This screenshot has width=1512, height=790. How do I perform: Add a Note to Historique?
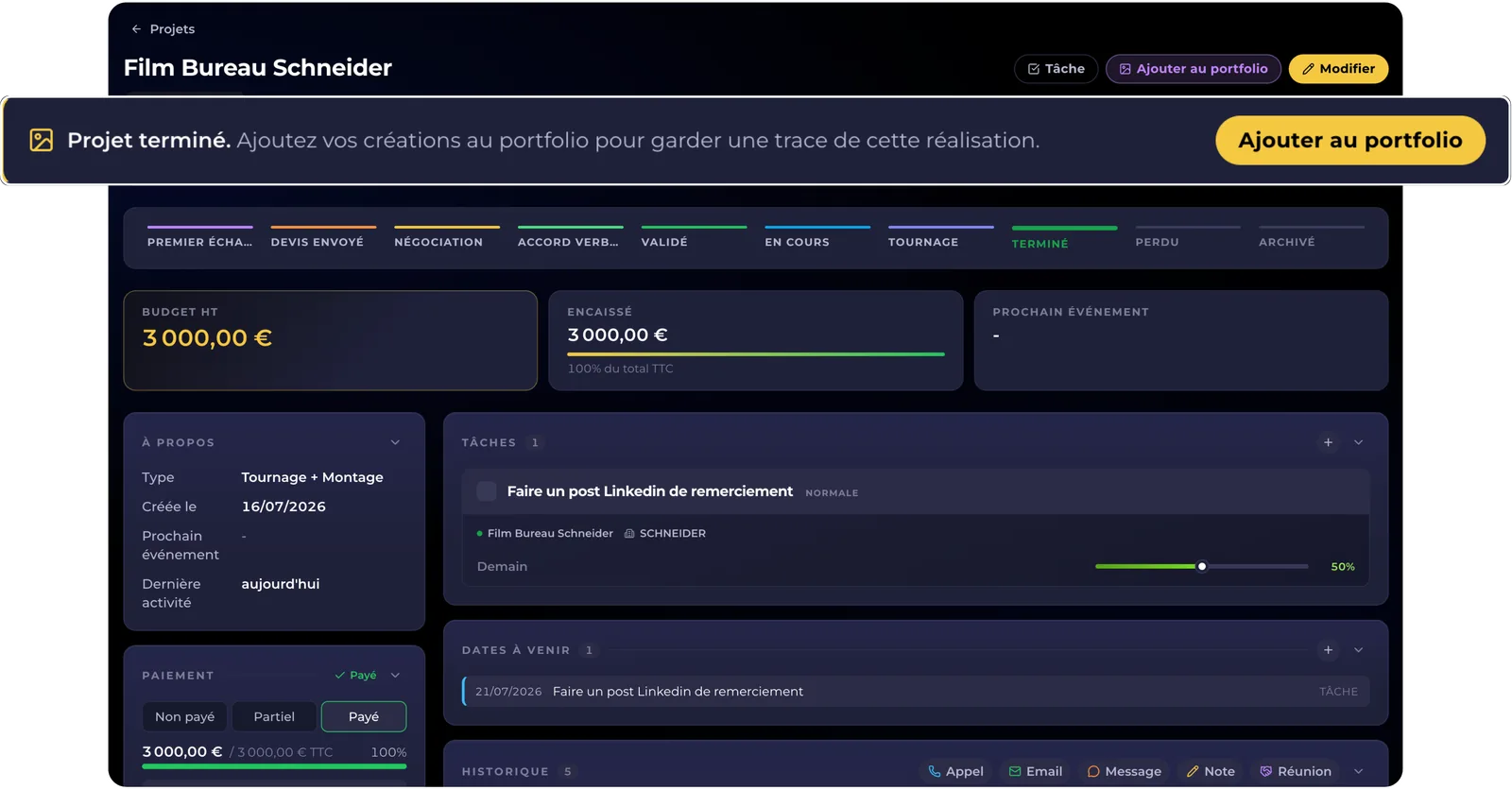pyautogui.click(x=1211, y=772)
